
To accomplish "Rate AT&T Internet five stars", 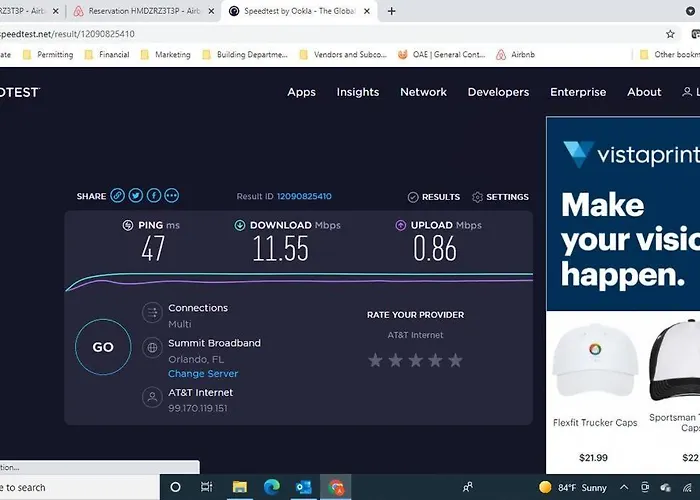I will tap(455, 360).
